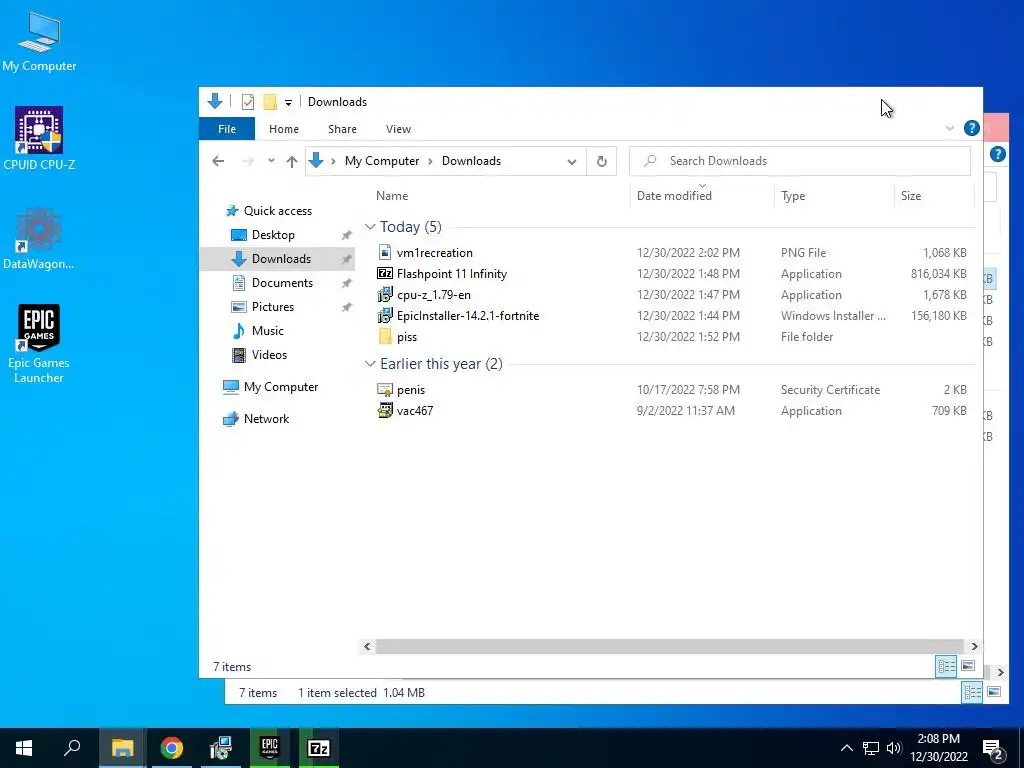Open the notification center icon

(993, 749)
